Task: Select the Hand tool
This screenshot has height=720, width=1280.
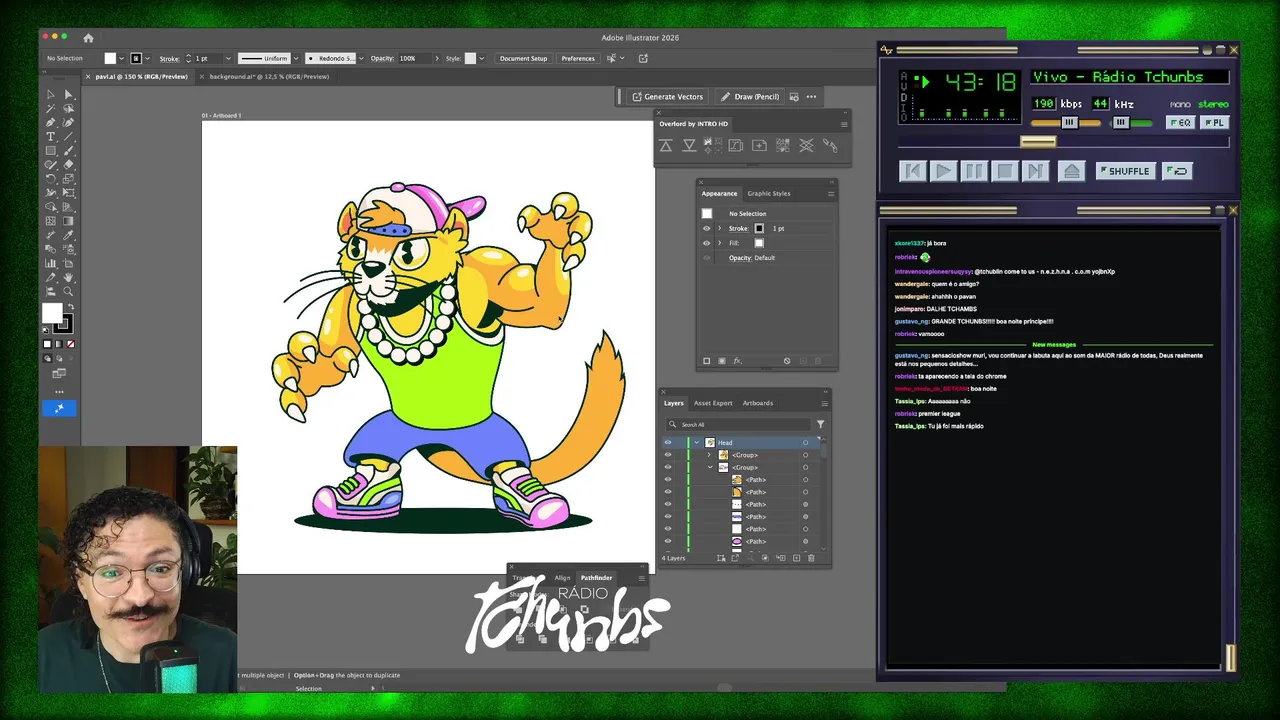Action: tap(68, 277)
